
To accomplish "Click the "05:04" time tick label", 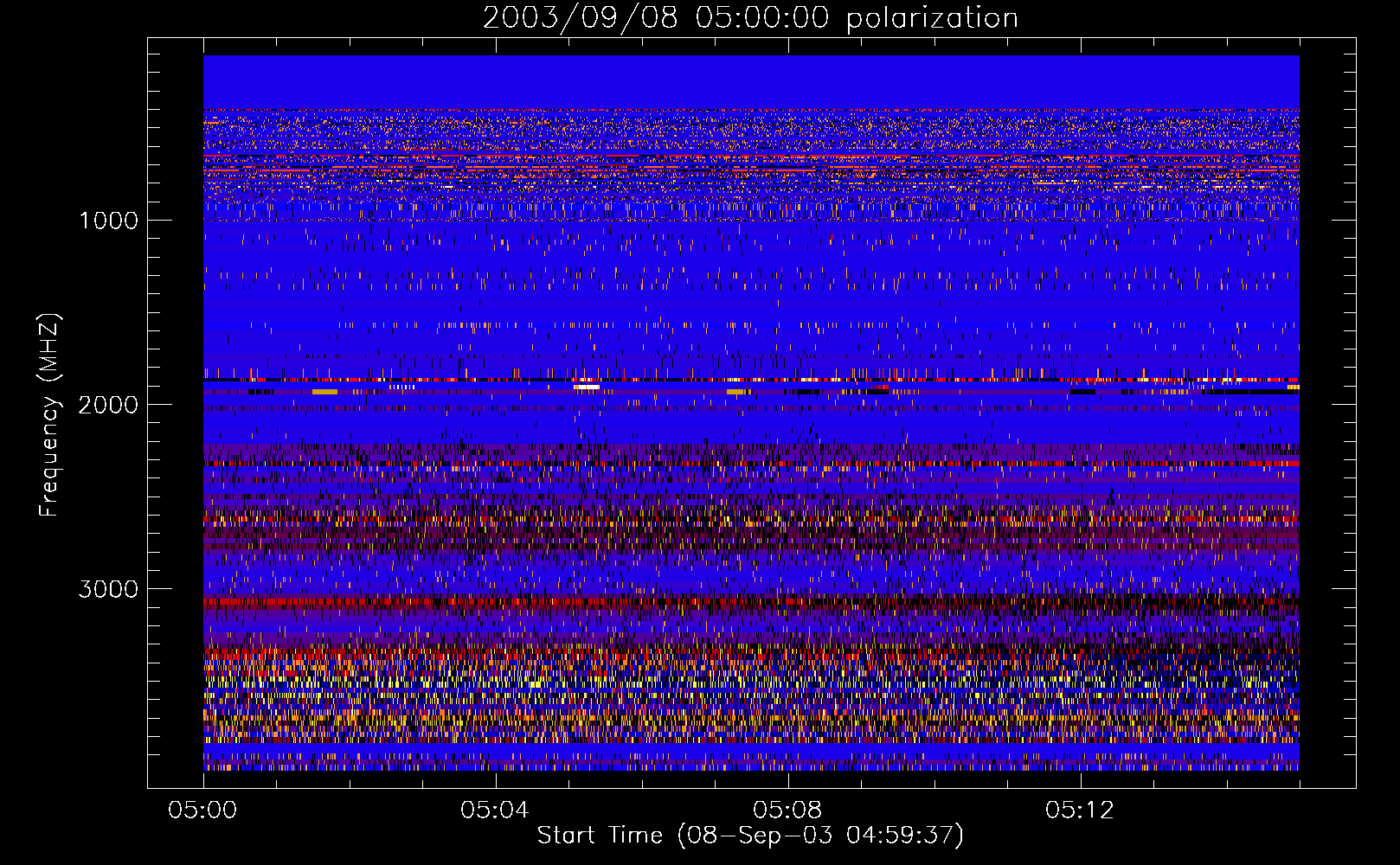I will 495,811.
